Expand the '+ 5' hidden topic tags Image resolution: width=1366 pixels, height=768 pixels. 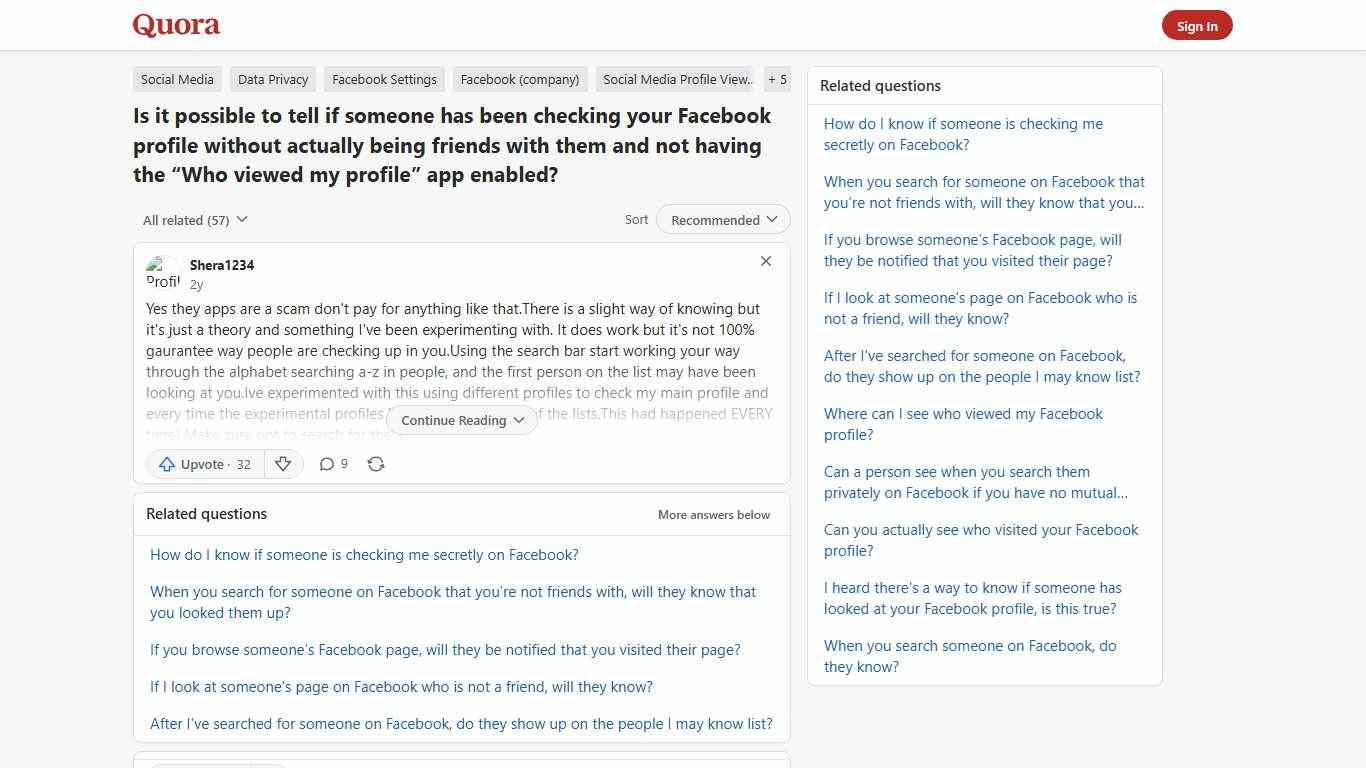point(777,79)
